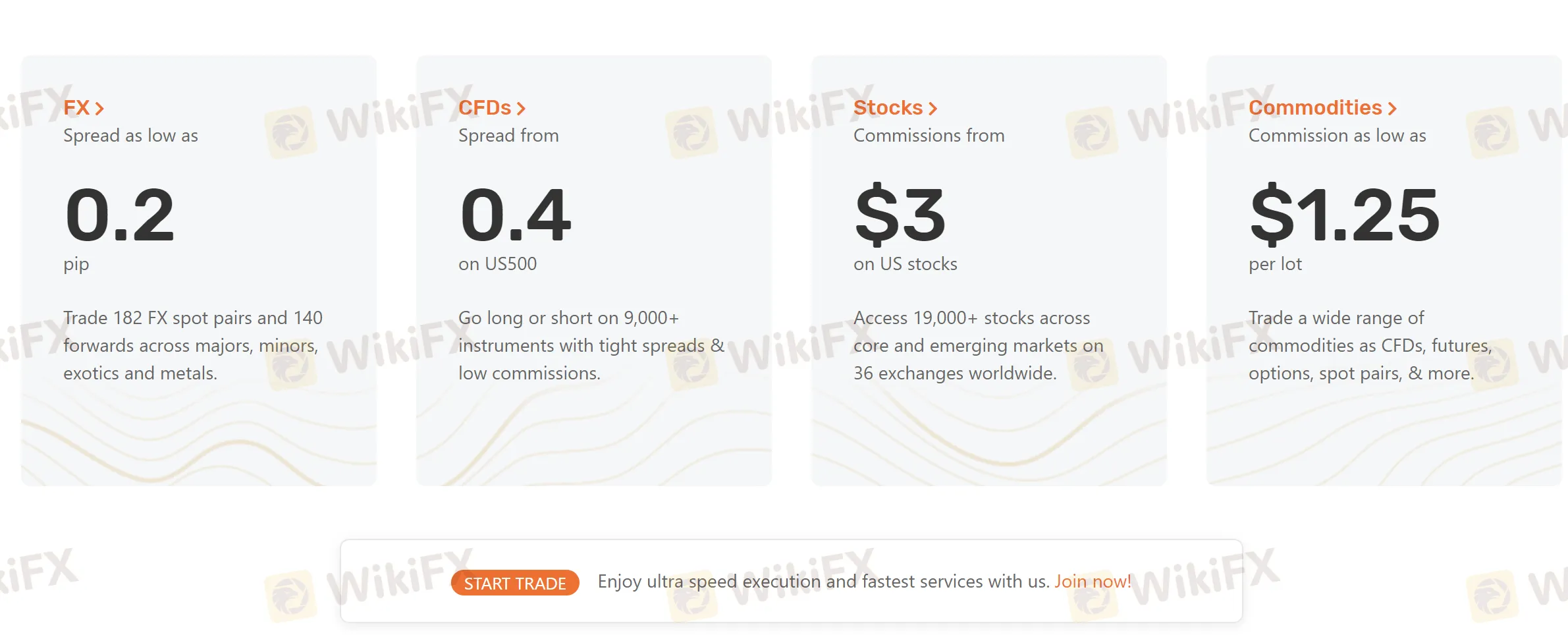Go to the Stocks heading link
This screenshot has height=635, width=1568.
pos(888,107)
